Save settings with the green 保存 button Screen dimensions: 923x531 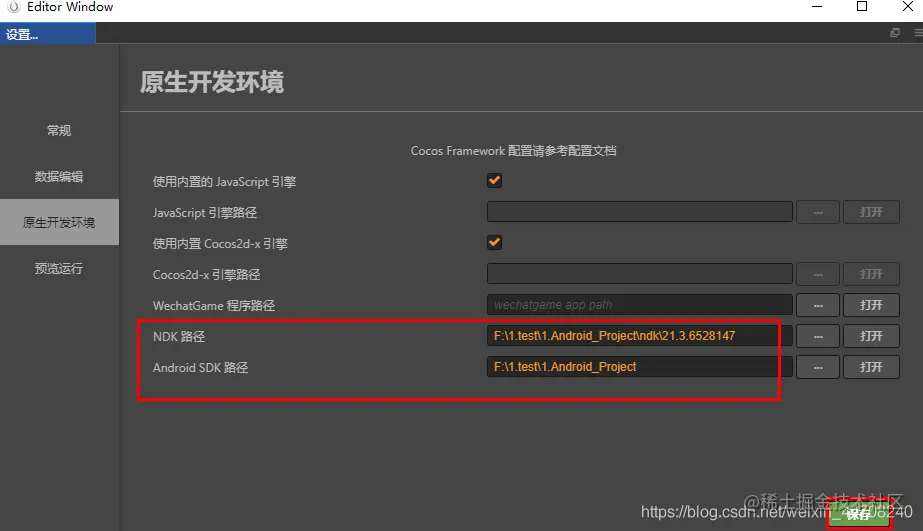859,515
